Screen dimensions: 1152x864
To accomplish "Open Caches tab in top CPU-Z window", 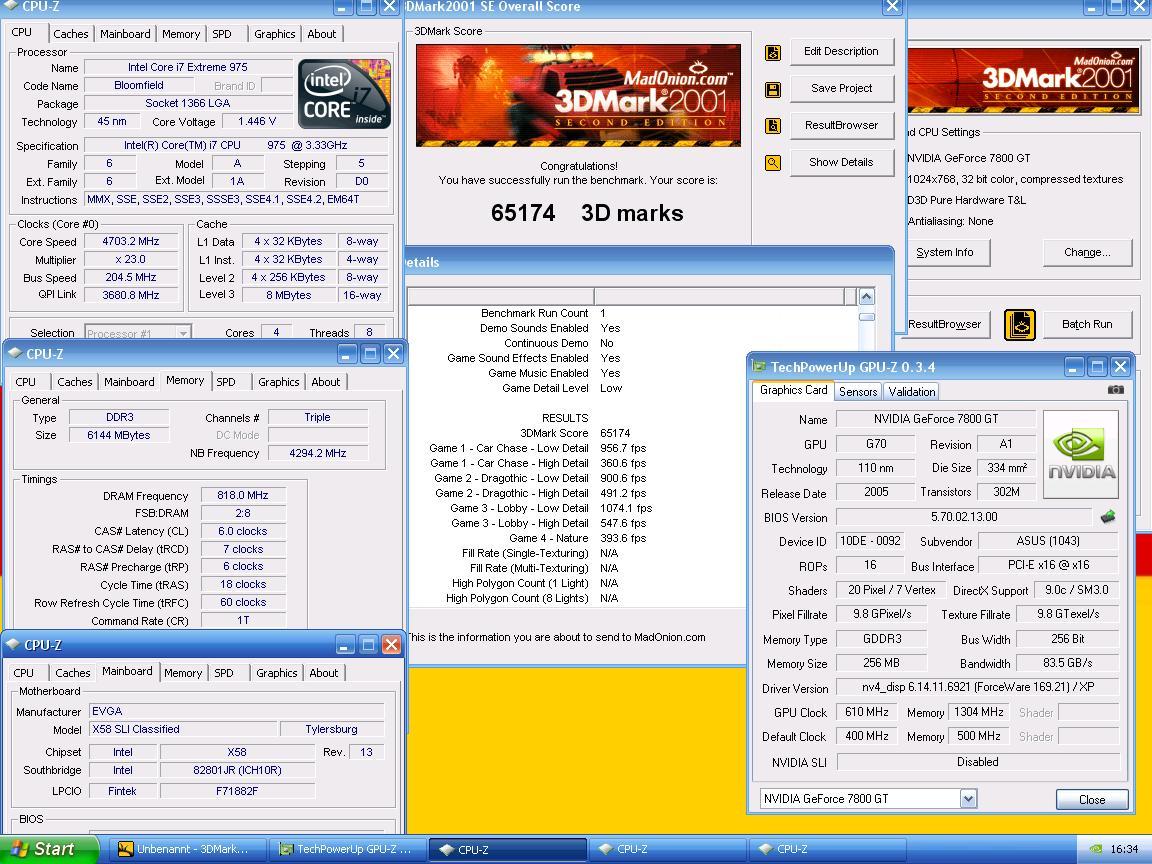I will (x=71, y=34).
